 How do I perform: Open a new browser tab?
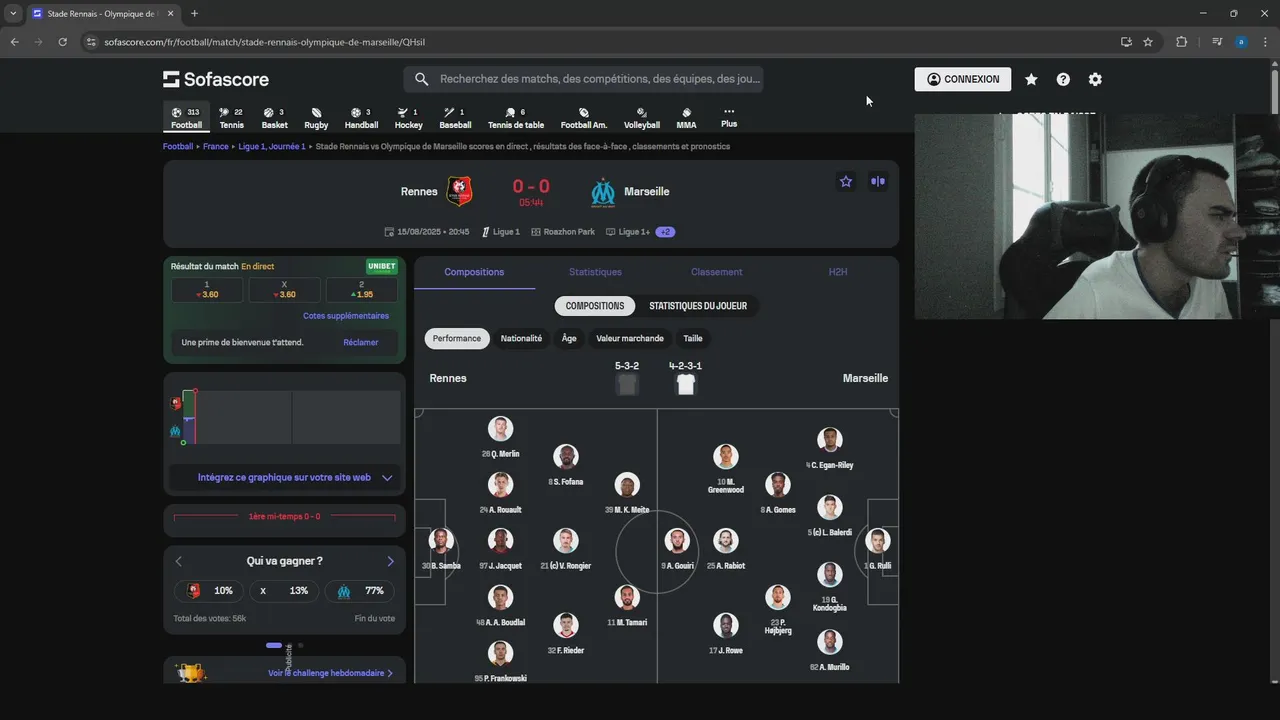(x=194, y=14)
